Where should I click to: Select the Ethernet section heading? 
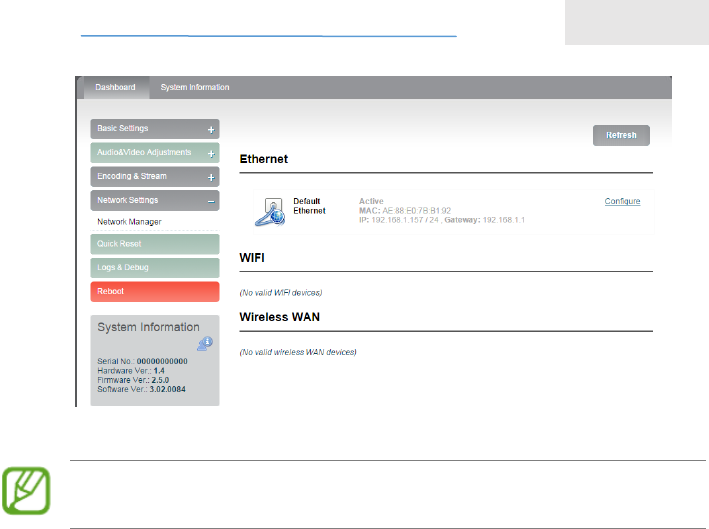(x=264, y=159)
